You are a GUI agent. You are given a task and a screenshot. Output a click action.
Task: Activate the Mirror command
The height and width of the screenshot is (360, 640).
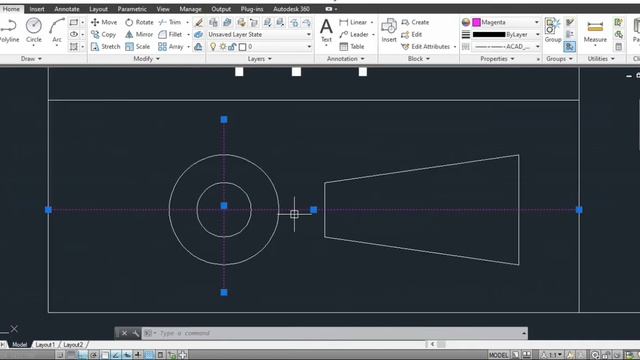point(139,34)
